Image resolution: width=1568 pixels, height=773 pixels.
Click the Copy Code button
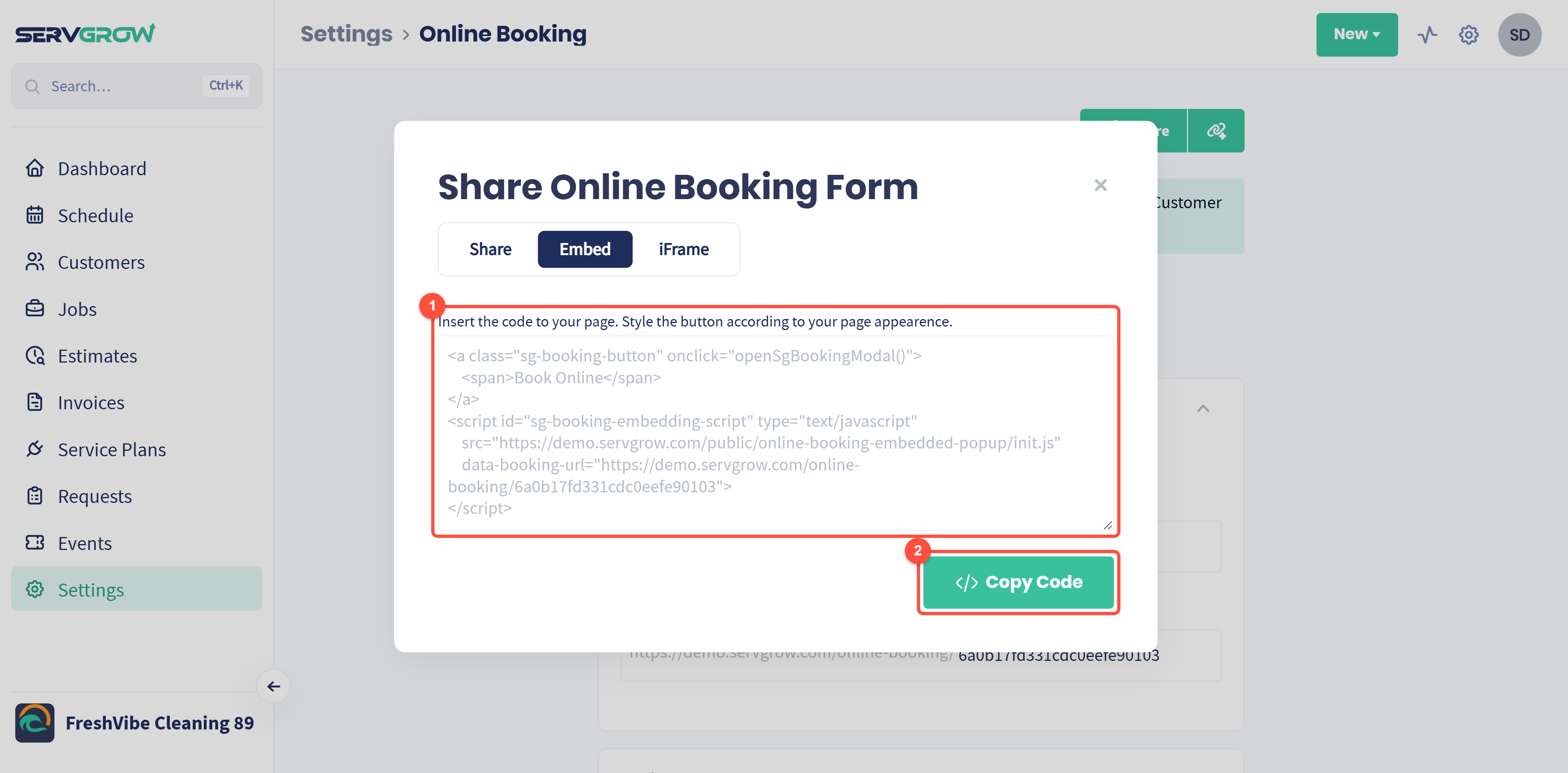pos(1018,582)
